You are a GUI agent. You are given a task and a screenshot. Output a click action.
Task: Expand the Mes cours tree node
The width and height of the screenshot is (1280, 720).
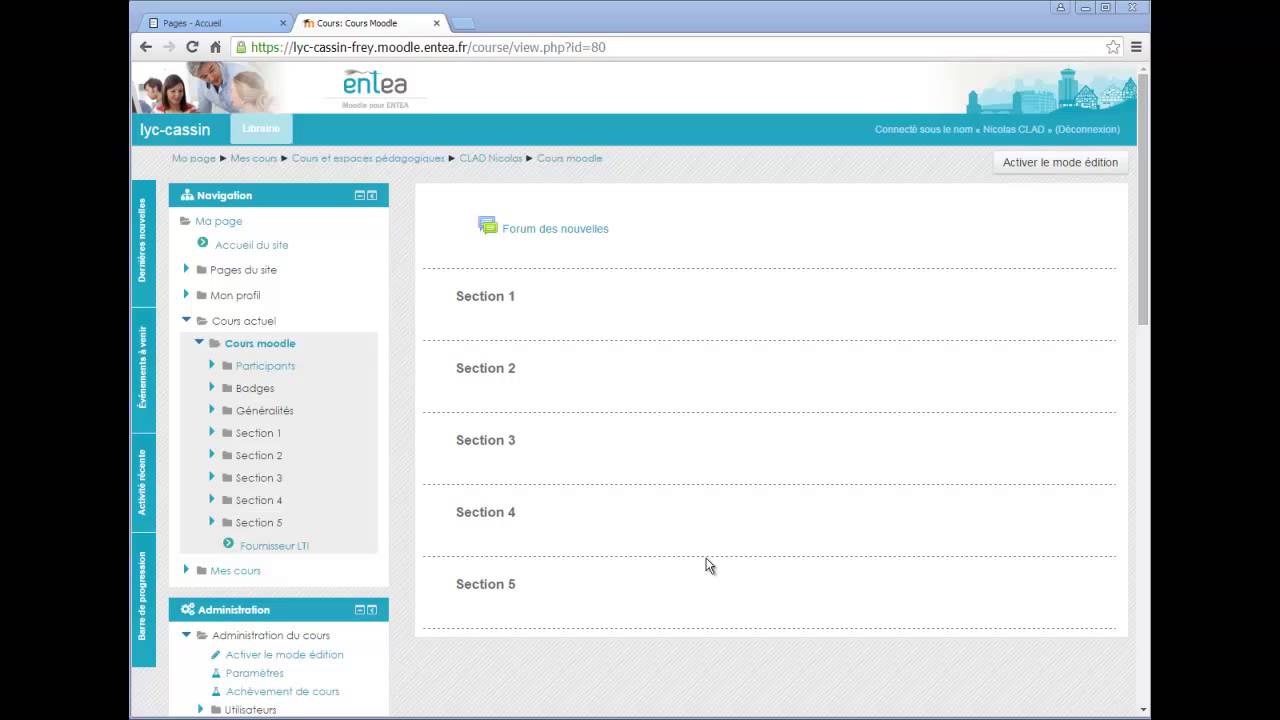(186, 570)
